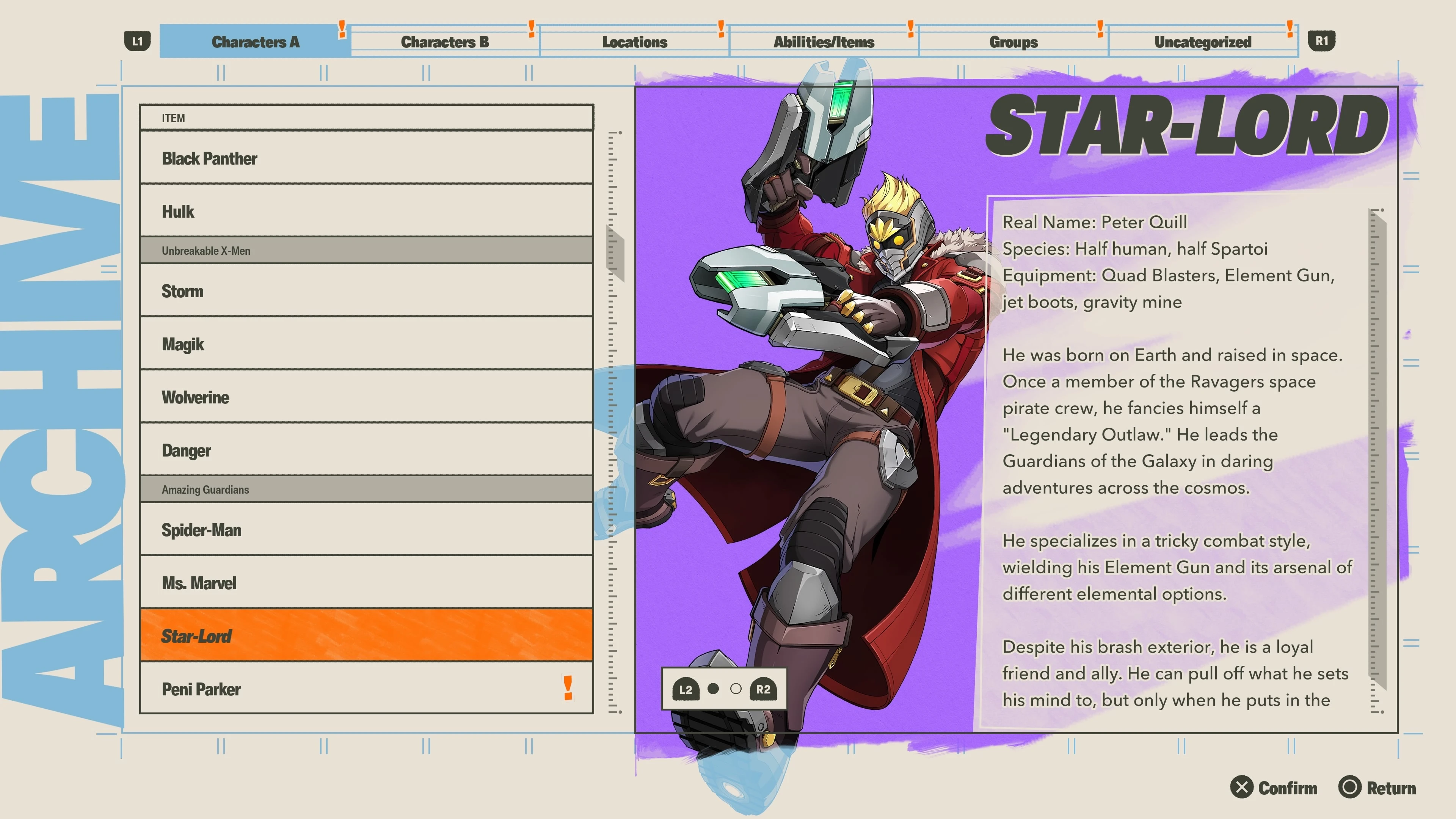Switch to the Characters A tab
Image resolution: width=1456 pixels, height=819 pixels.
coord(255,41)
